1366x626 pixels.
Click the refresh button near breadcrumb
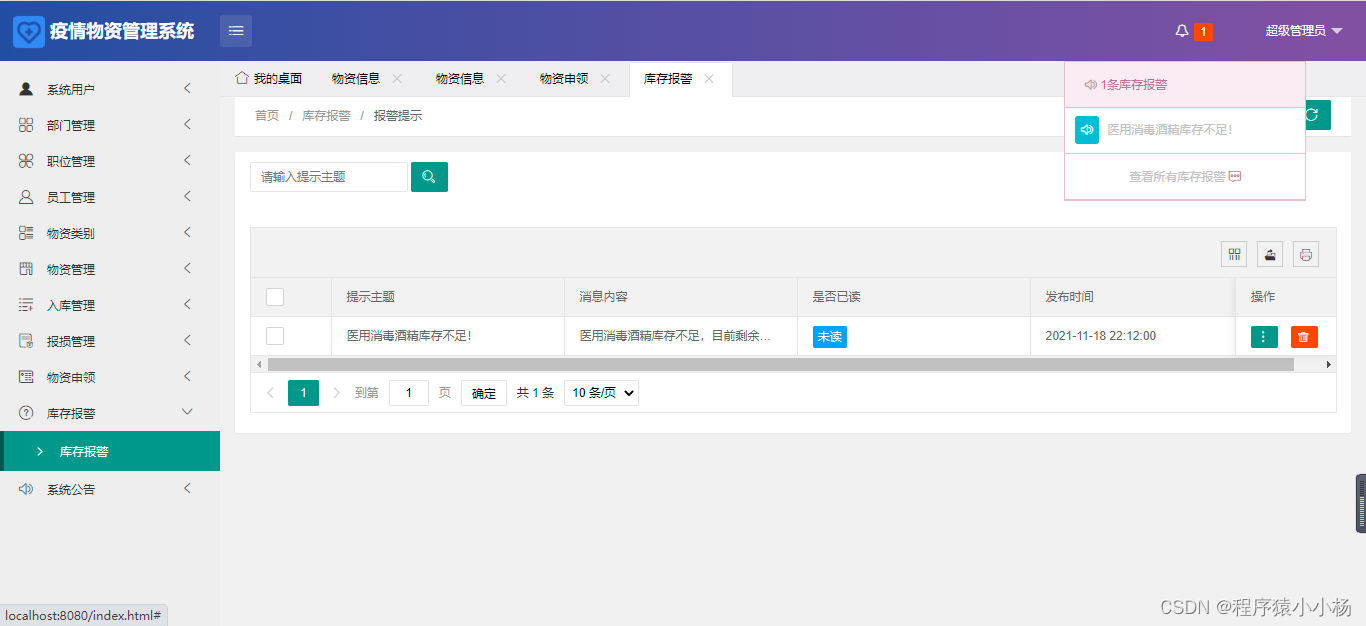(x=1318, y=115)
